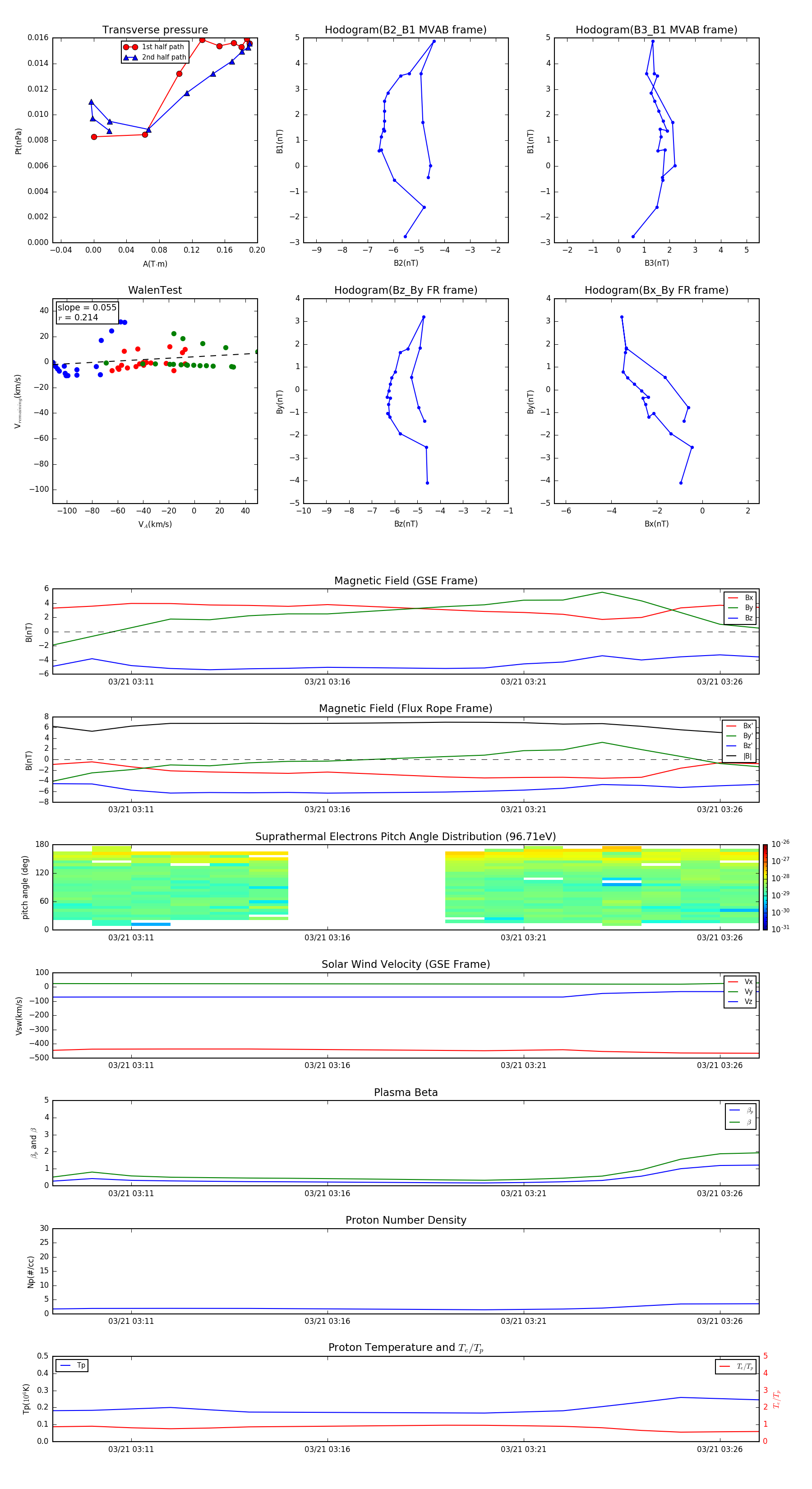Click the red 'Te/Tp' right-axis label
This screenshot has width=812, height=1489.
[x=777, y=1399]
